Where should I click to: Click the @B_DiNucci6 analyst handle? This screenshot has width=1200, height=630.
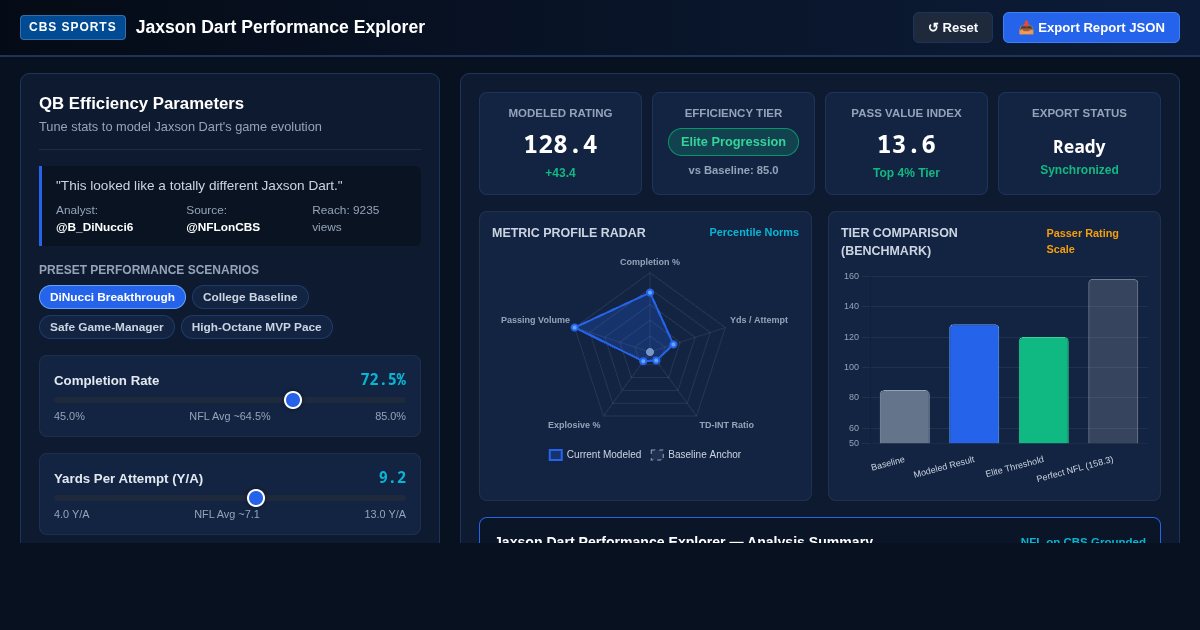(94, 227)
